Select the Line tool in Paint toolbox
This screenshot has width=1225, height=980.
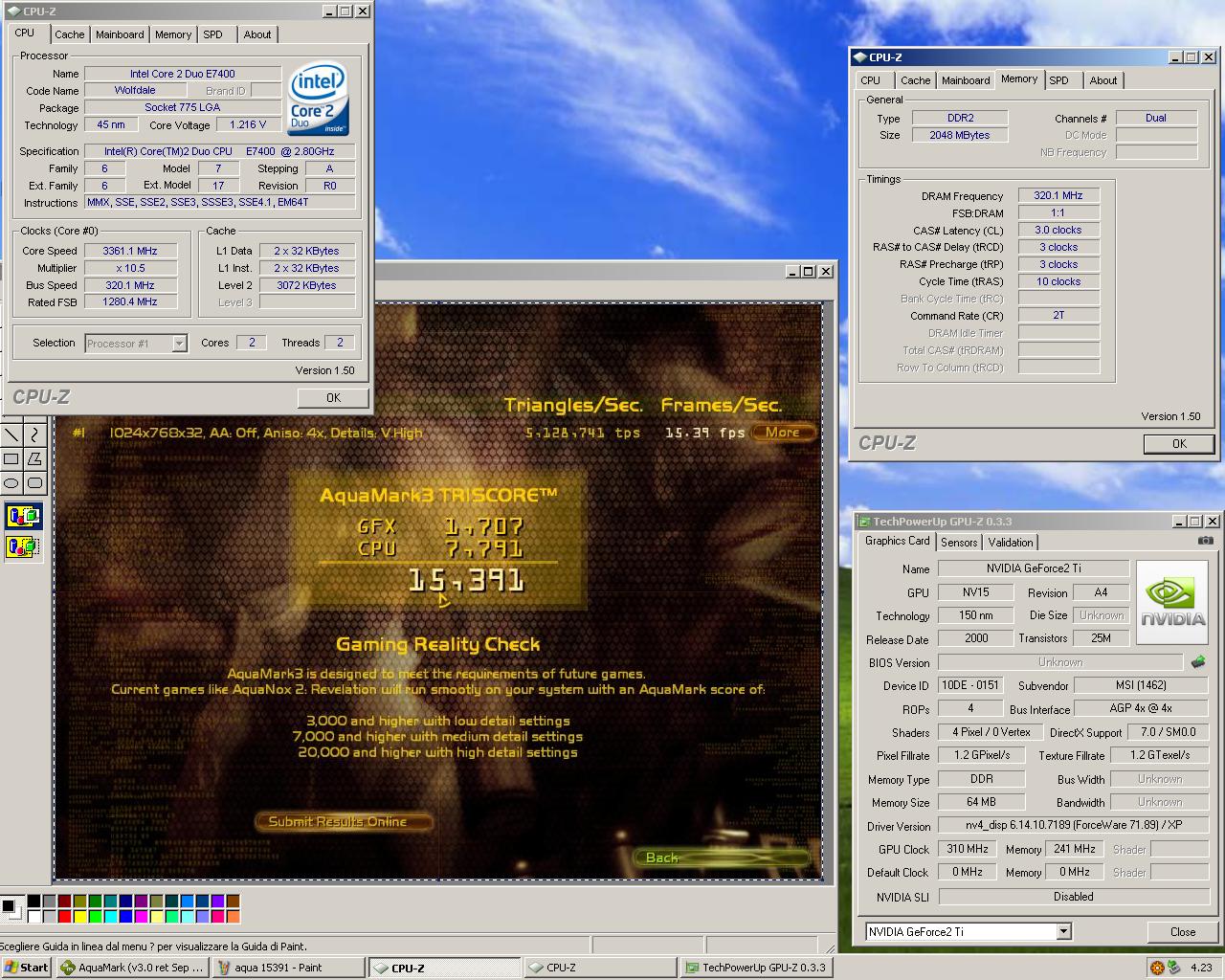11,434
